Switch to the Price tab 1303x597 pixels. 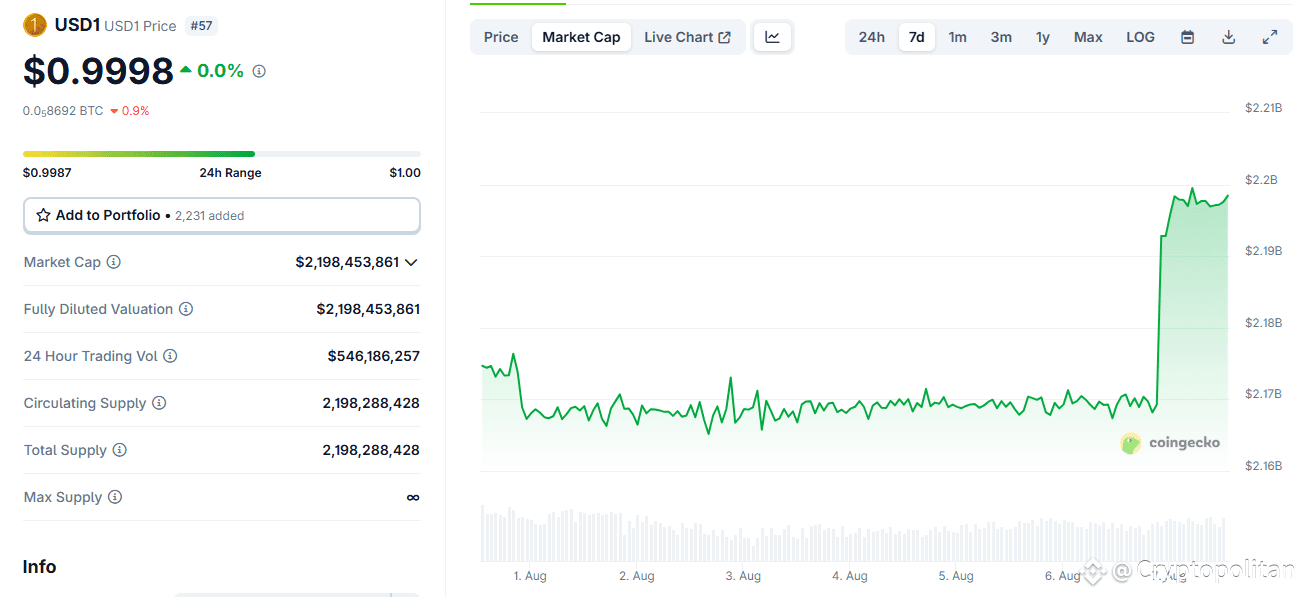[x=501, y=37]
